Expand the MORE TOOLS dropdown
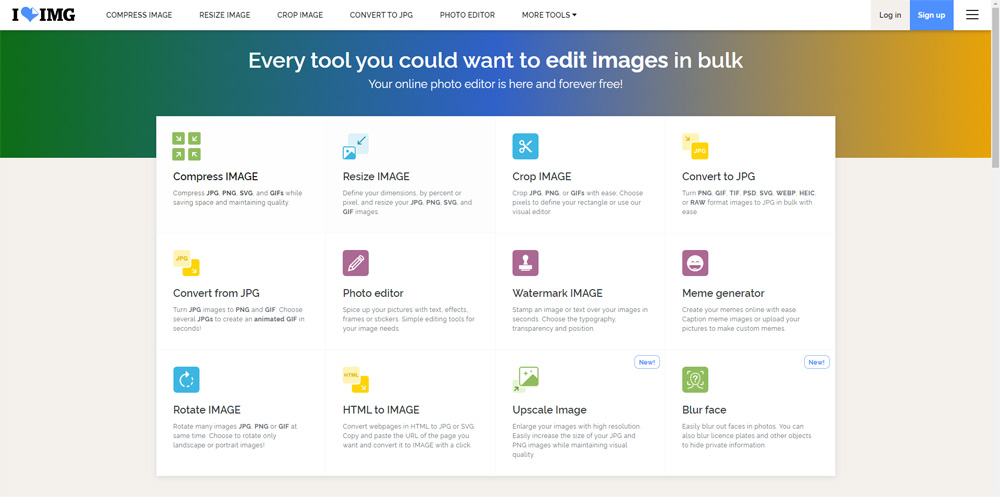Image resolution: width=1000 pixels, height=497 pixels. (549, 15)
